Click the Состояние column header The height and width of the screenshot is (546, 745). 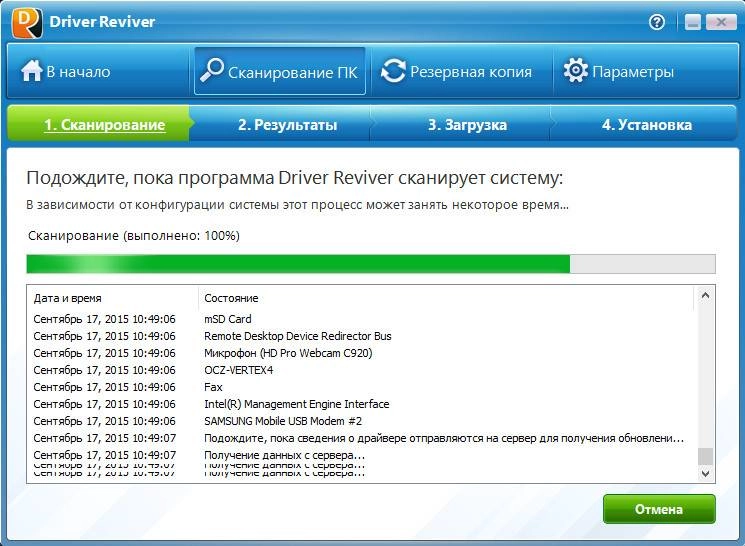pyautogui.click(x=447, y=298)
